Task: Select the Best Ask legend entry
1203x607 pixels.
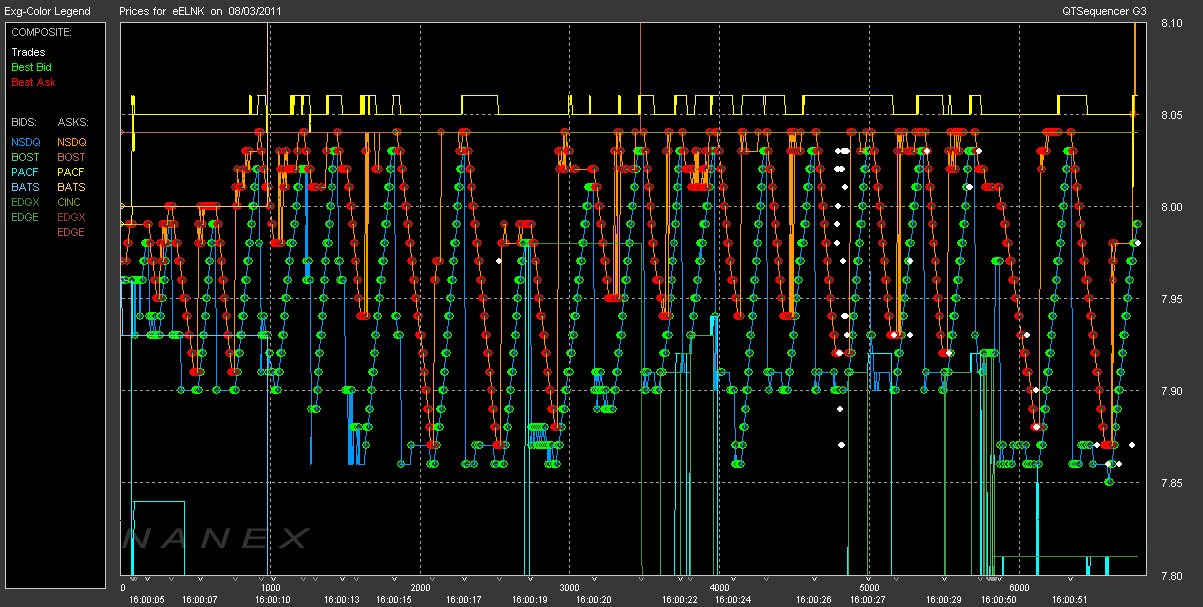Action: (32, 82)
